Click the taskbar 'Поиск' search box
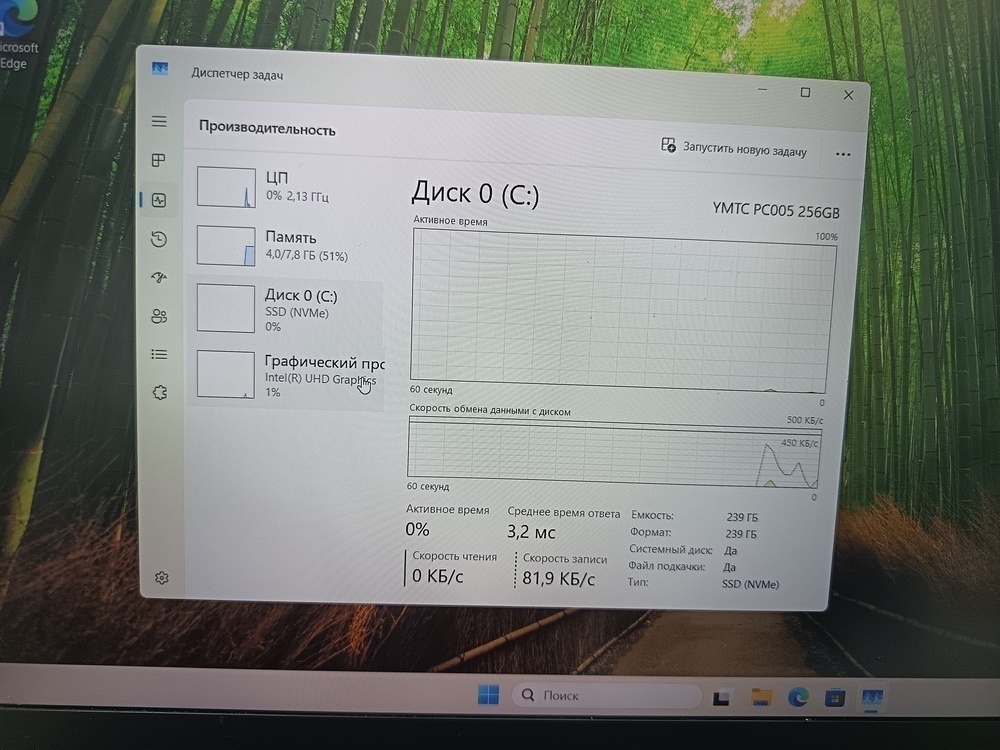1000x750 pixels. click(x=606, y=695)
